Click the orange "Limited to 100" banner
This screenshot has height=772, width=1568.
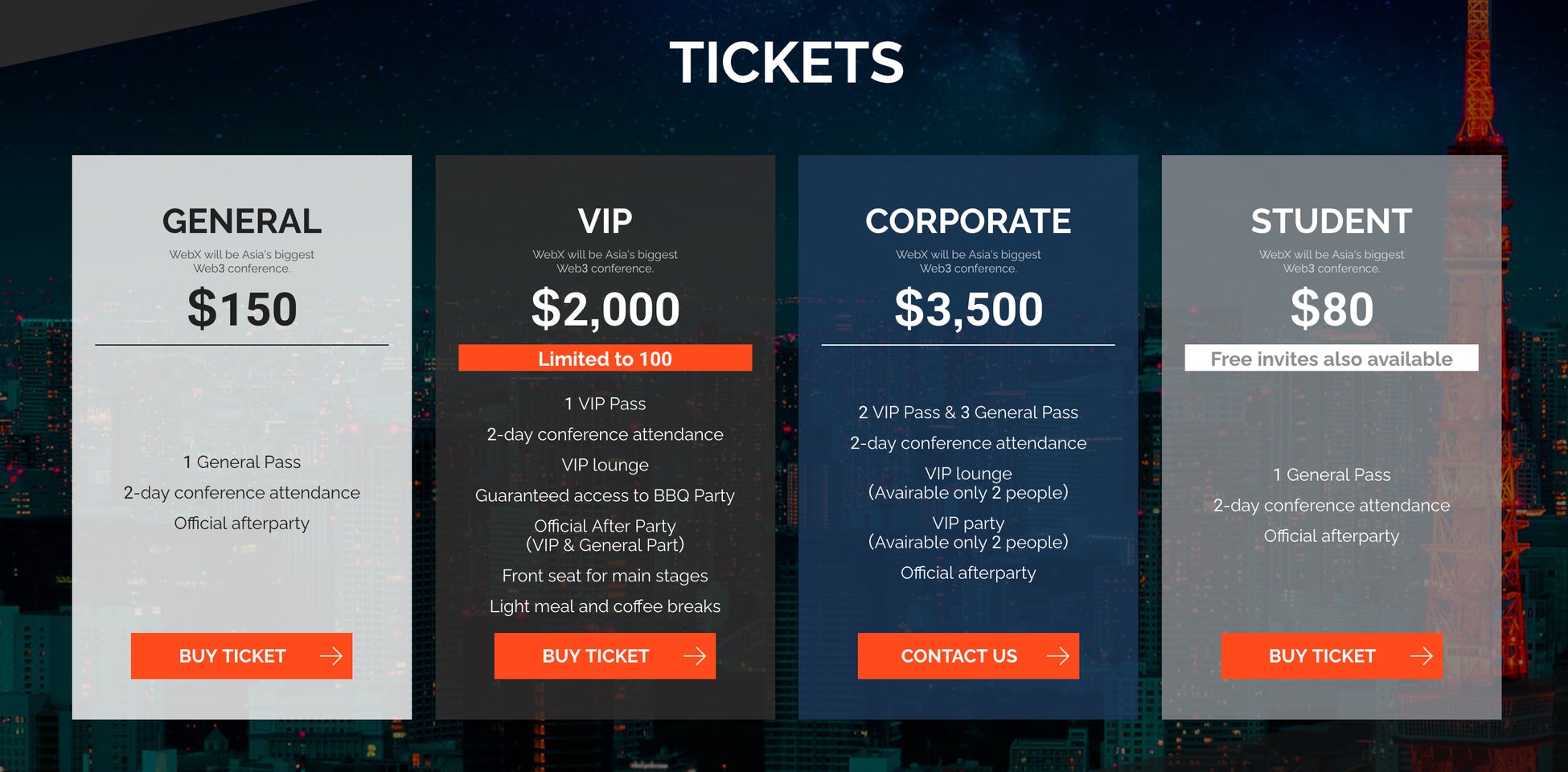605,359
